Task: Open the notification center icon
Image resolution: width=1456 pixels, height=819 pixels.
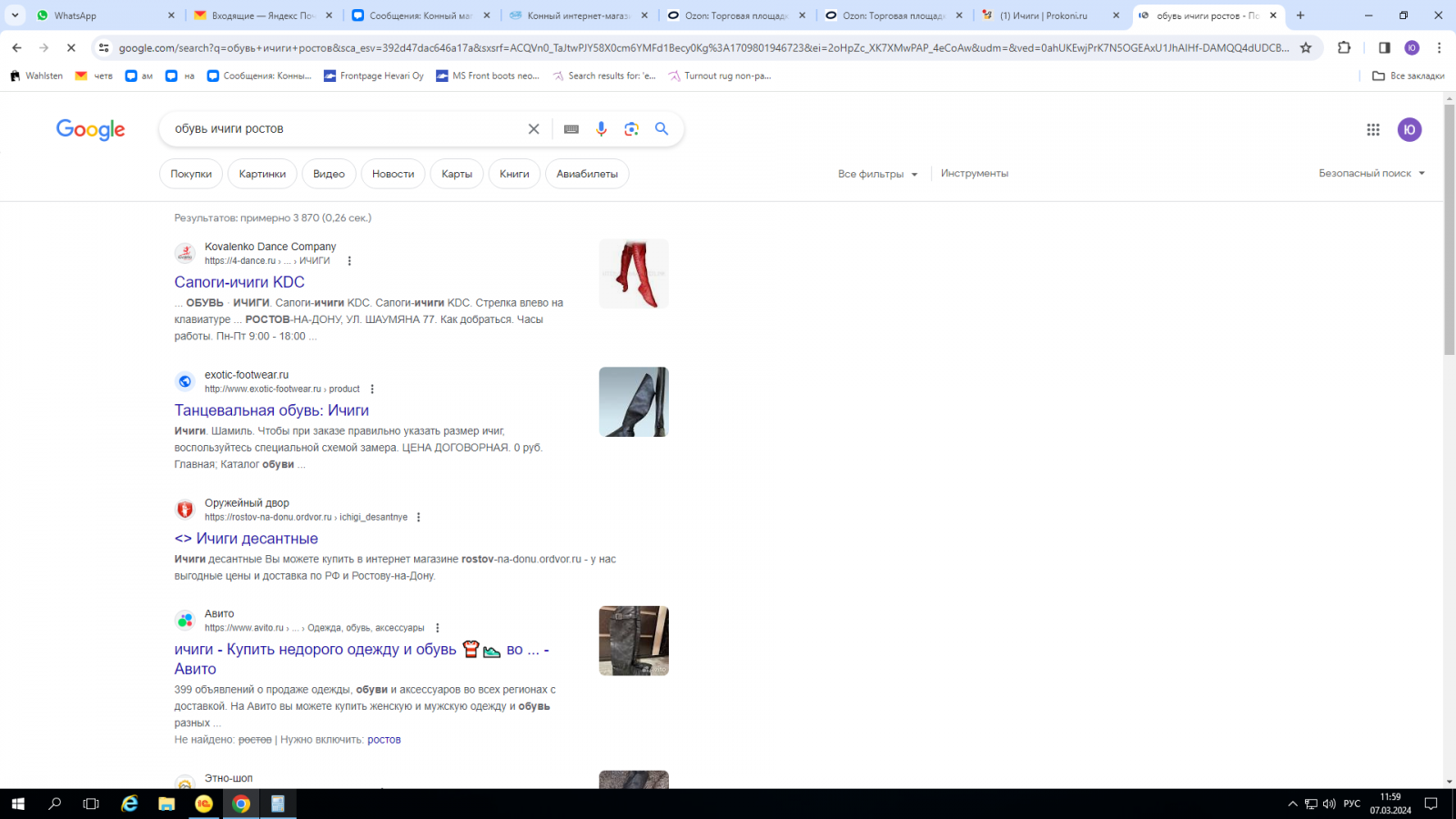Action: click(x=1431, y=804)
